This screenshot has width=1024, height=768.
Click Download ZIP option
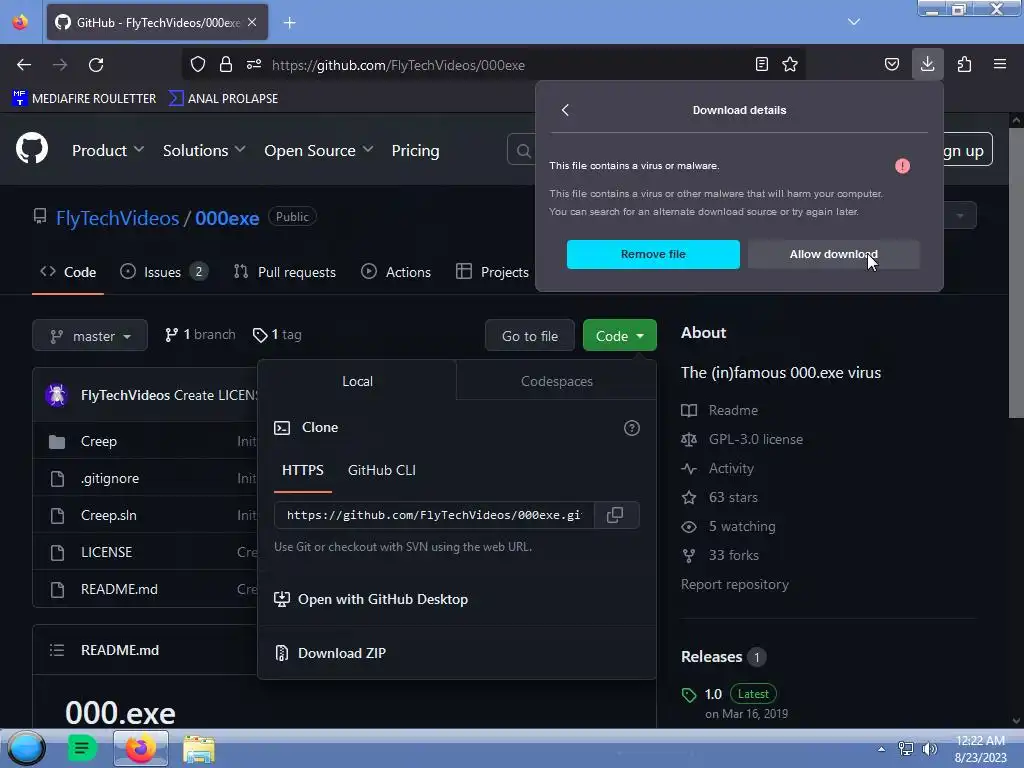tap(330, 653)
